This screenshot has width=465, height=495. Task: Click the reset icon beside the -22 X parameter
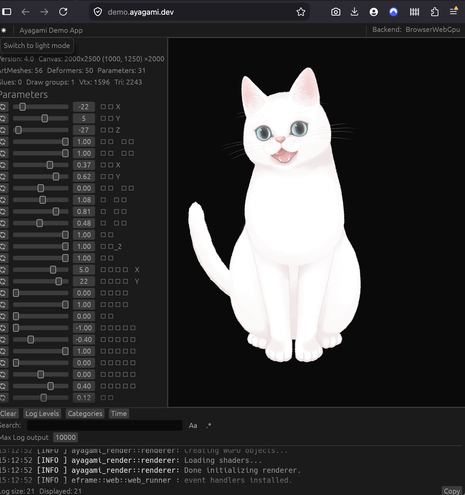3,107
